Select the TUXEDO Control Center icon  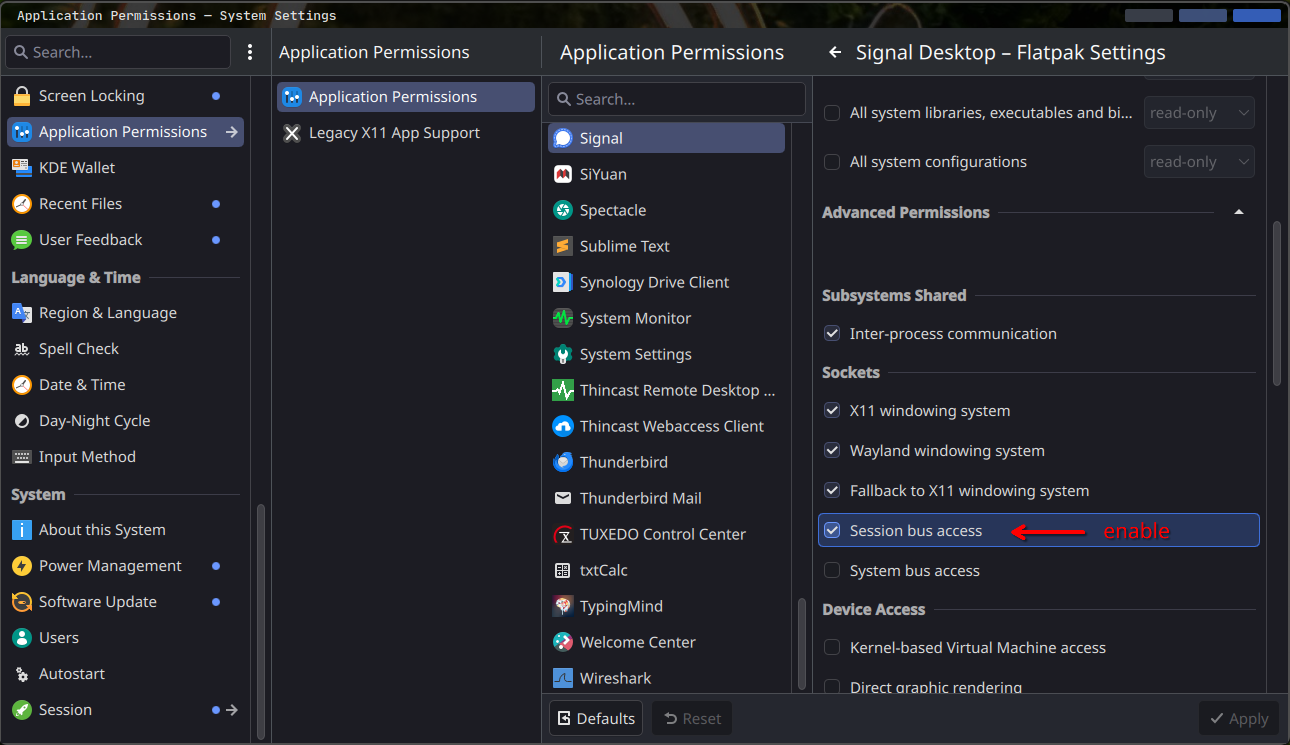point(562,534)
